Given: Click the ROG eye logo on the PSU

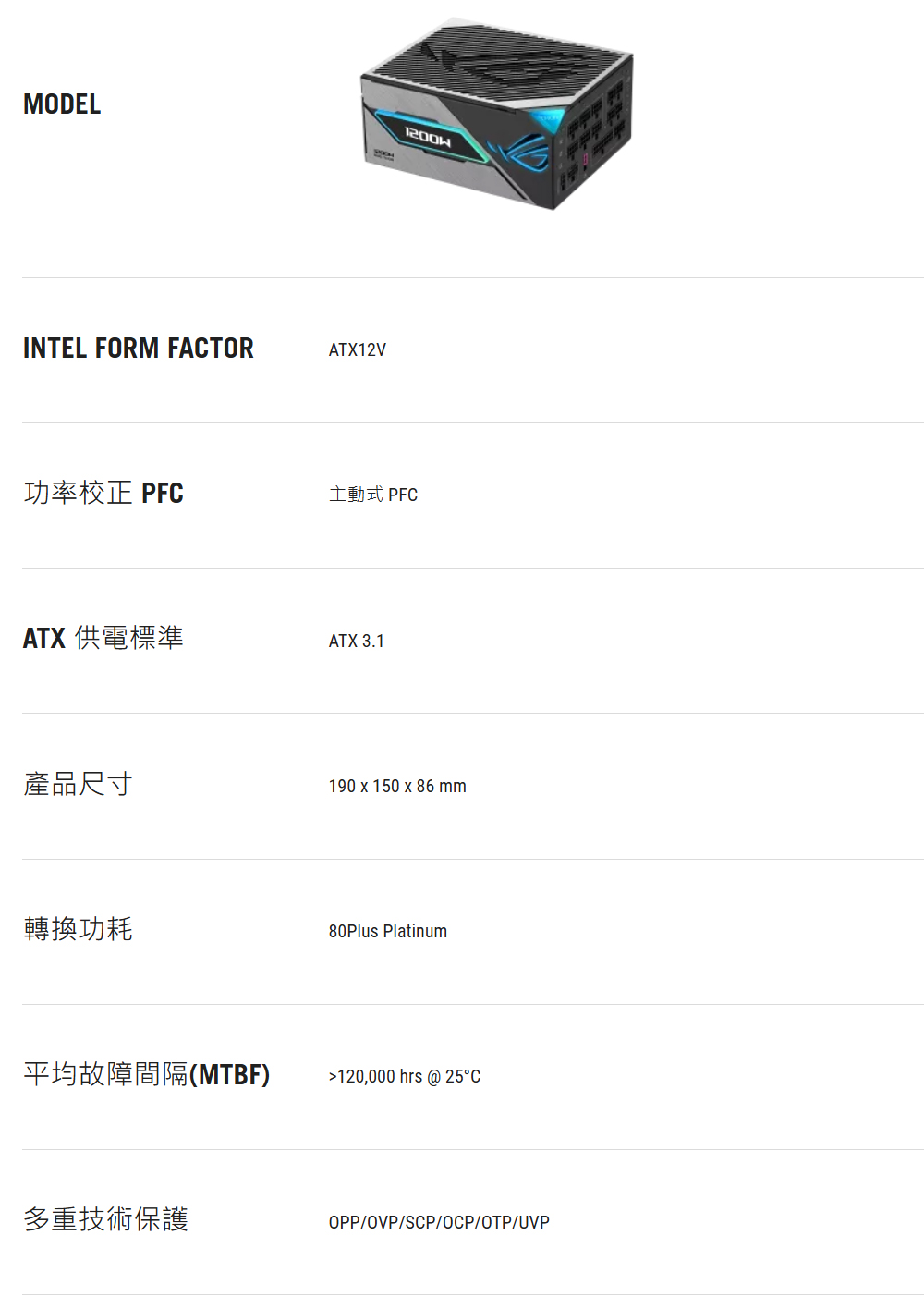Looking at the screenshot, I should (x=522, y=152).
